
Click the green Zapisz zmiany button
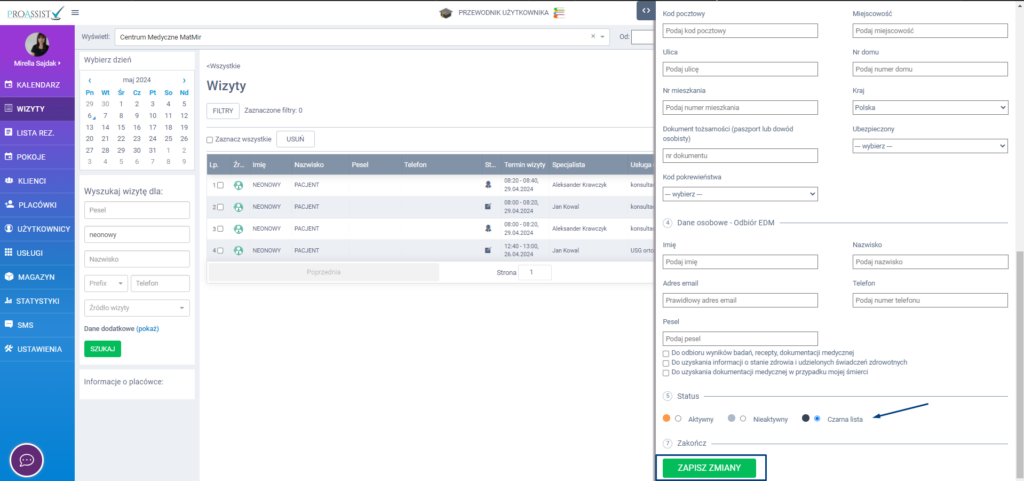tap(709, 468)
